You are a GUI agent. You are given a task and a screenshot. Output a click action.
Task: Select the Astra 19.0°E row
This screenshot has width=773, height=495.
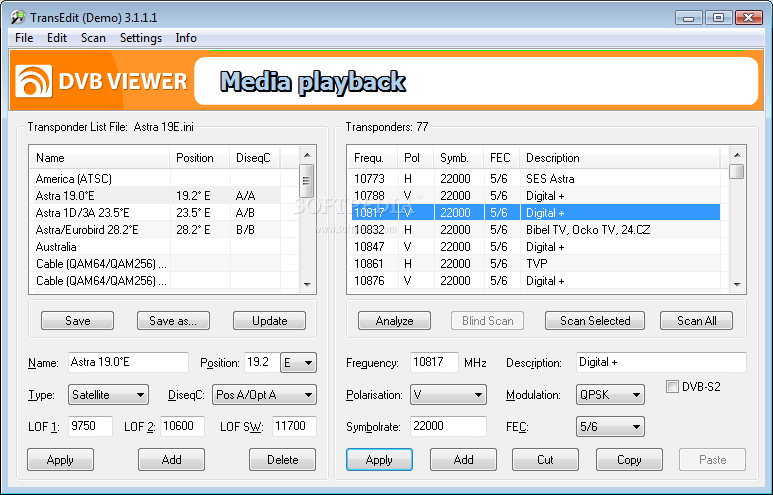tap(165, 196)
